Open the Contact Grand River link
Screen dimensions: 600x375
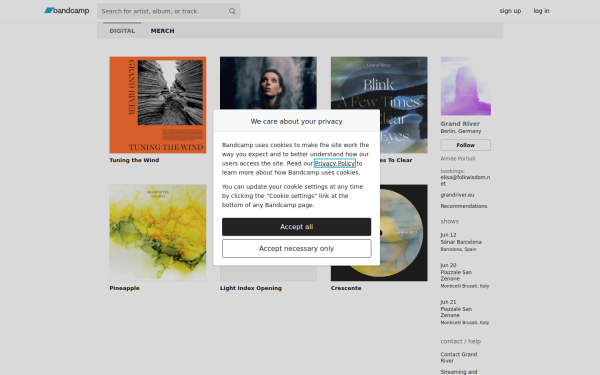click(459, 357)
